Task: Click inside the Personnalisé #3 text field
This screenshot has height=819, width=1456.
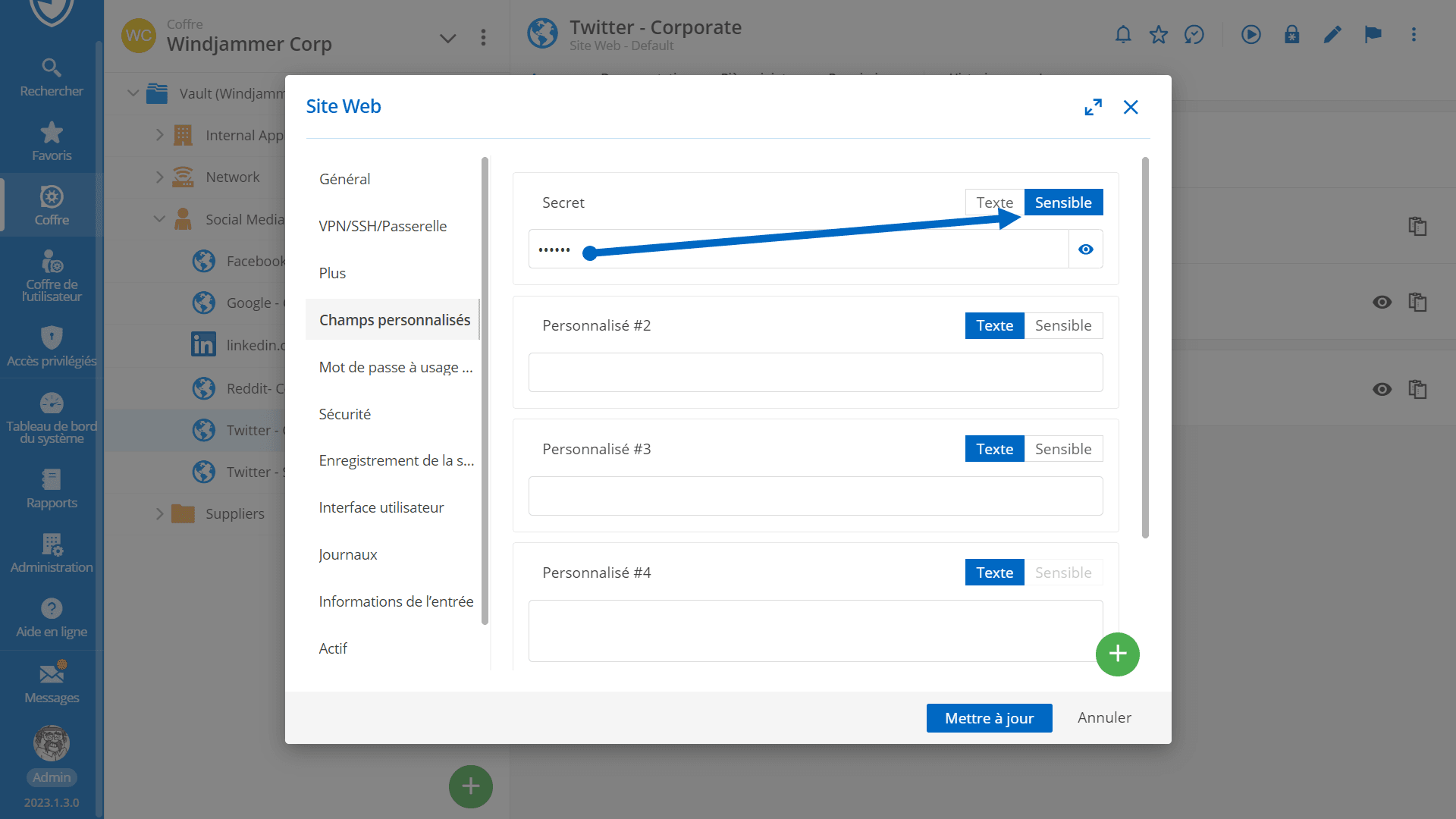Action: (x=815, y=496)
